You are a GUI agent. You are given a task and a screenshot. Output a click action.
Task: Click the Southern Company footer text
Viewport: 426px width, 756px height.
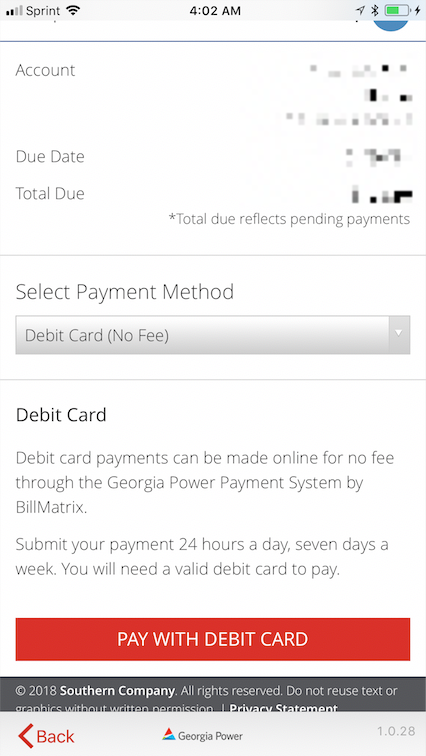(117, 690)
